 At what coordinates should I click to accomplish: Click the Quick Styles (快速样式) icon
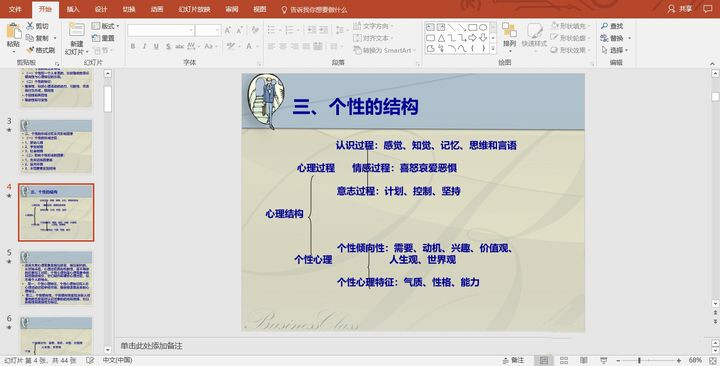pos(534,30)
